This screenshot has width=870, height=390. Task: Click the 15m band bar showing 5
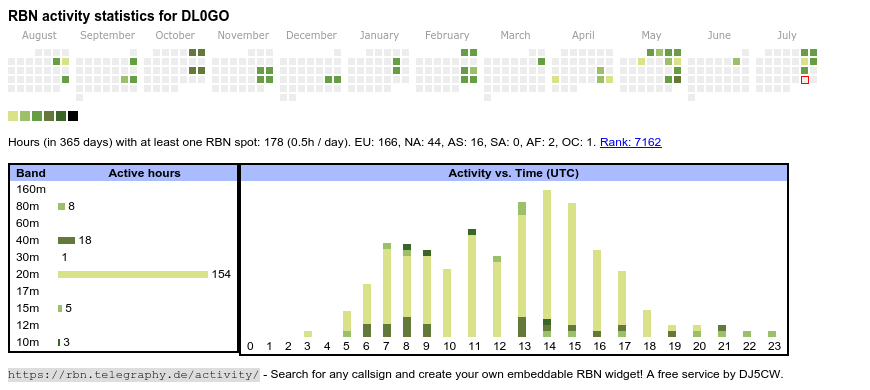[60, 308]
